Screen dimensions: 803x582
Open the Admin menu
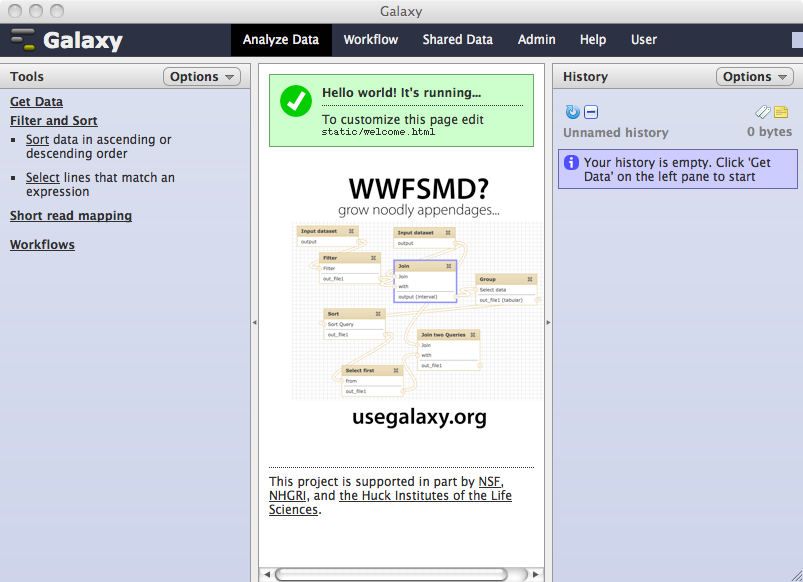point(536,40)
